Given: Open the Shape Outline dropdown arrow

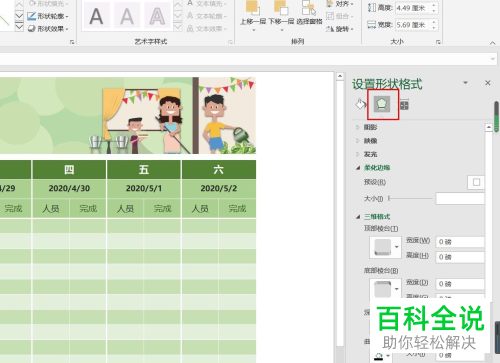Looking at the screenshot, I should tap(67, 16).
